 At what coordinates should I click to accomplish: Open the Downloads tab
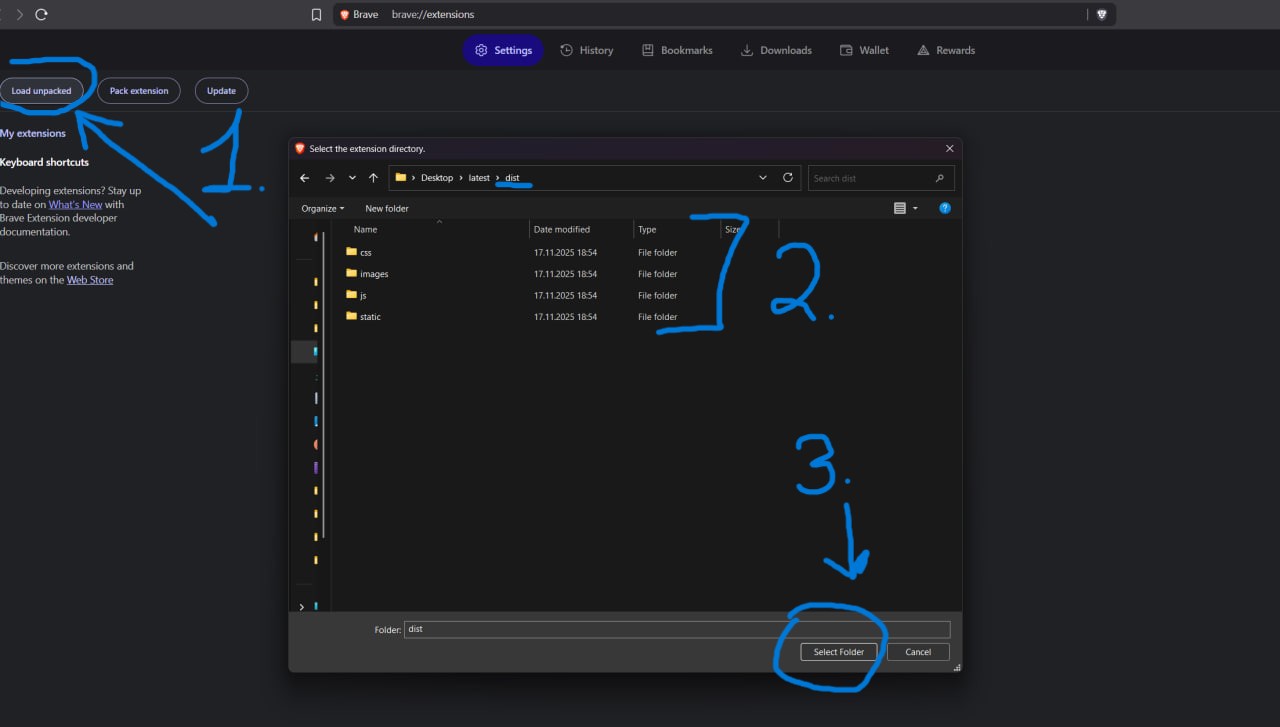coord(776,50)
